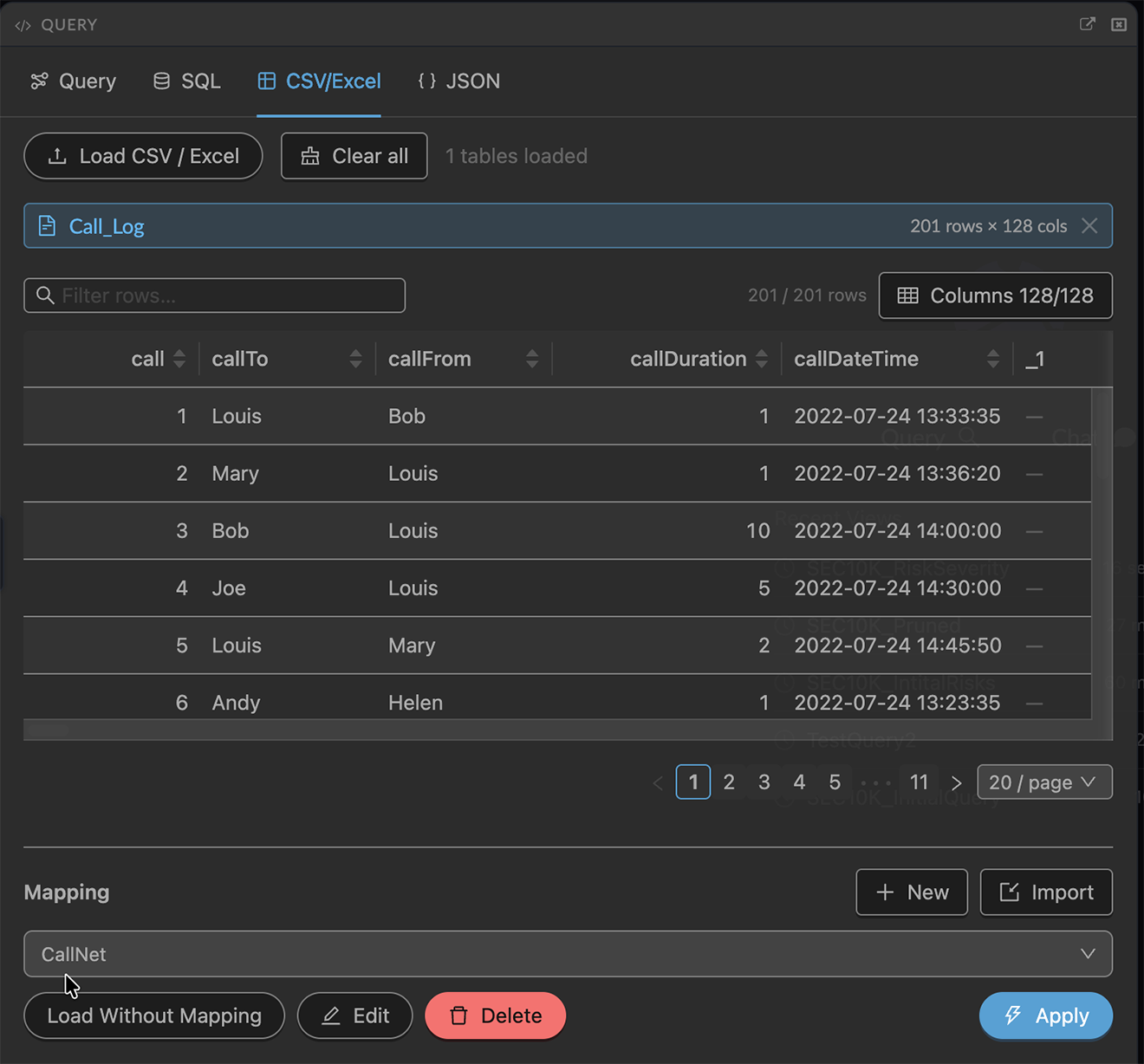Sort by the callTo column arrows
This screenshot has height=1064, width=1144.
tap(355, 359)
